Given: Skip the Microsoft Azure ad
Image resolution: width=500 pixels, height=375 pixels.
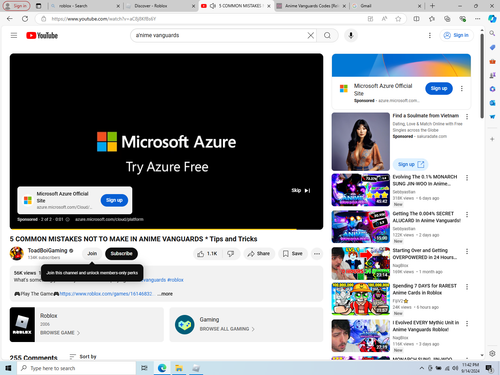Looking at the screenshot, I should (301, 190).
